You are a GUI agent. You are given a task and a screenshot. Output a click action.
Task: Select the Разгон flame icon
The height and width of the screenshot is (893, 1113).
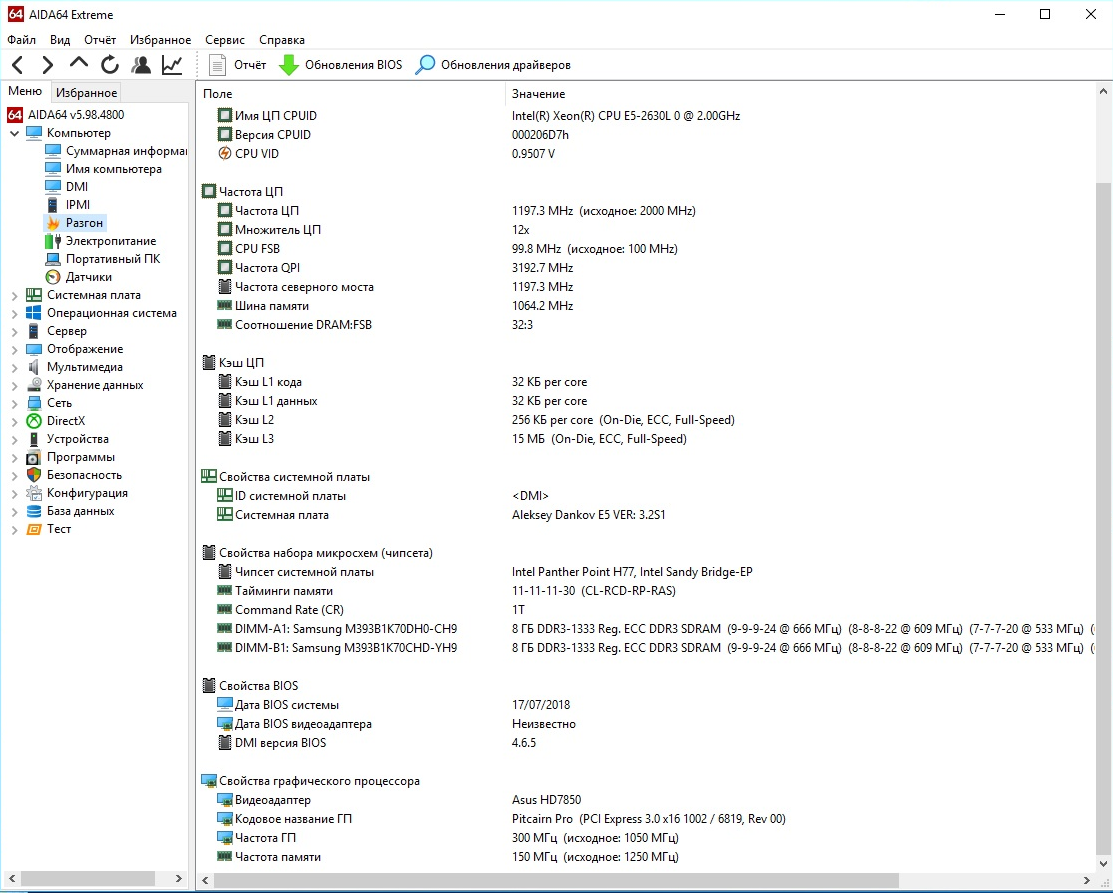53,222
